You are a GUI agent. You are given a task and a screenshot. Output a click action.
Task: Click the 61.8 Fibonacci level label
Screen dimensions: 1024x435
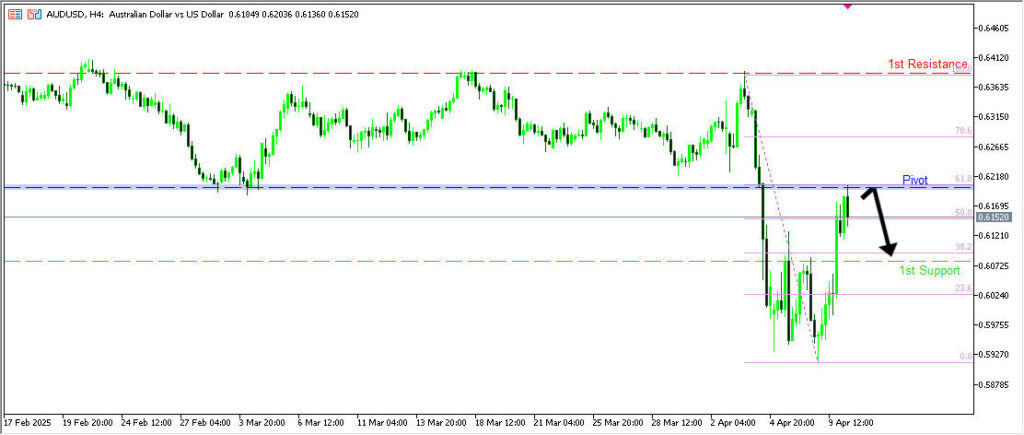[962, 179]
